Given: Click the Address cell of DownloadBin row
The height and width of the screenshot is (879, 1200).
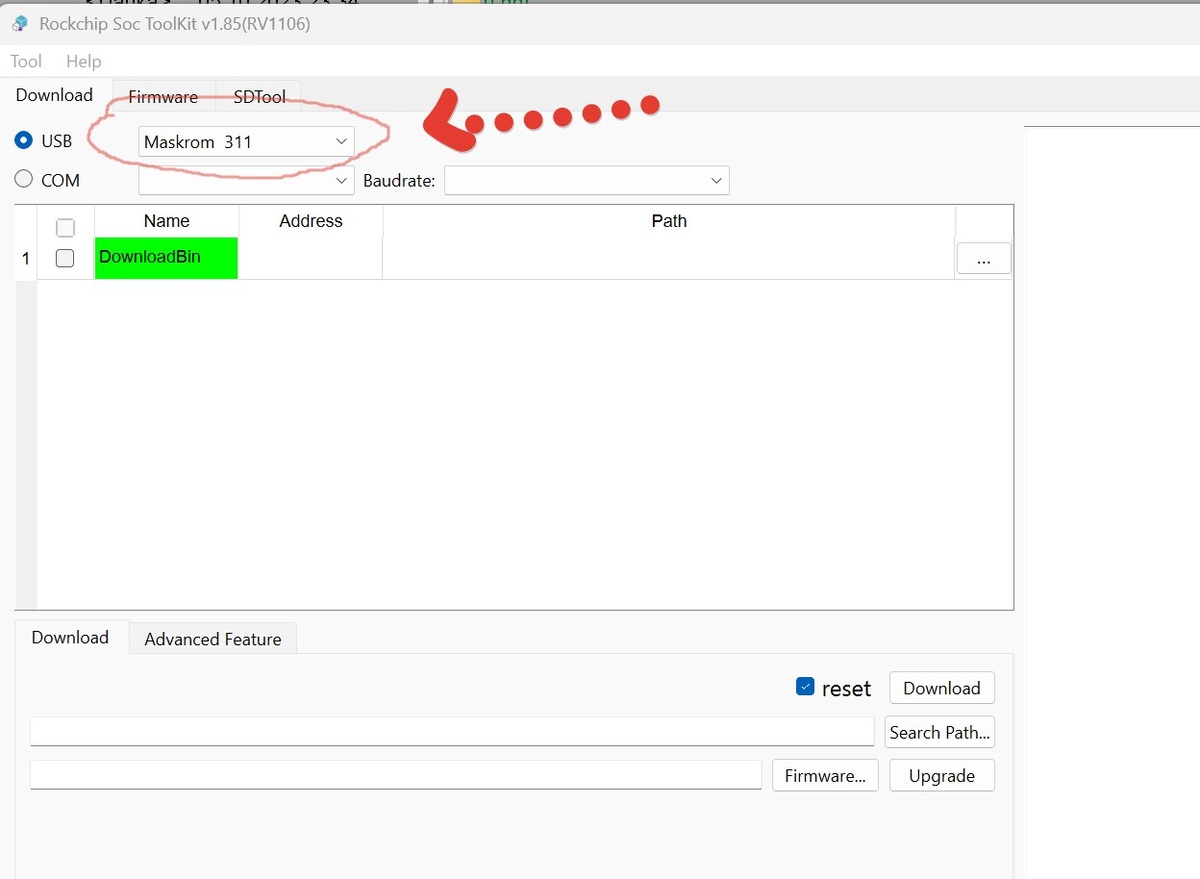Looking at the screenshot, I should pyautogui.click(x=311, y=258).
